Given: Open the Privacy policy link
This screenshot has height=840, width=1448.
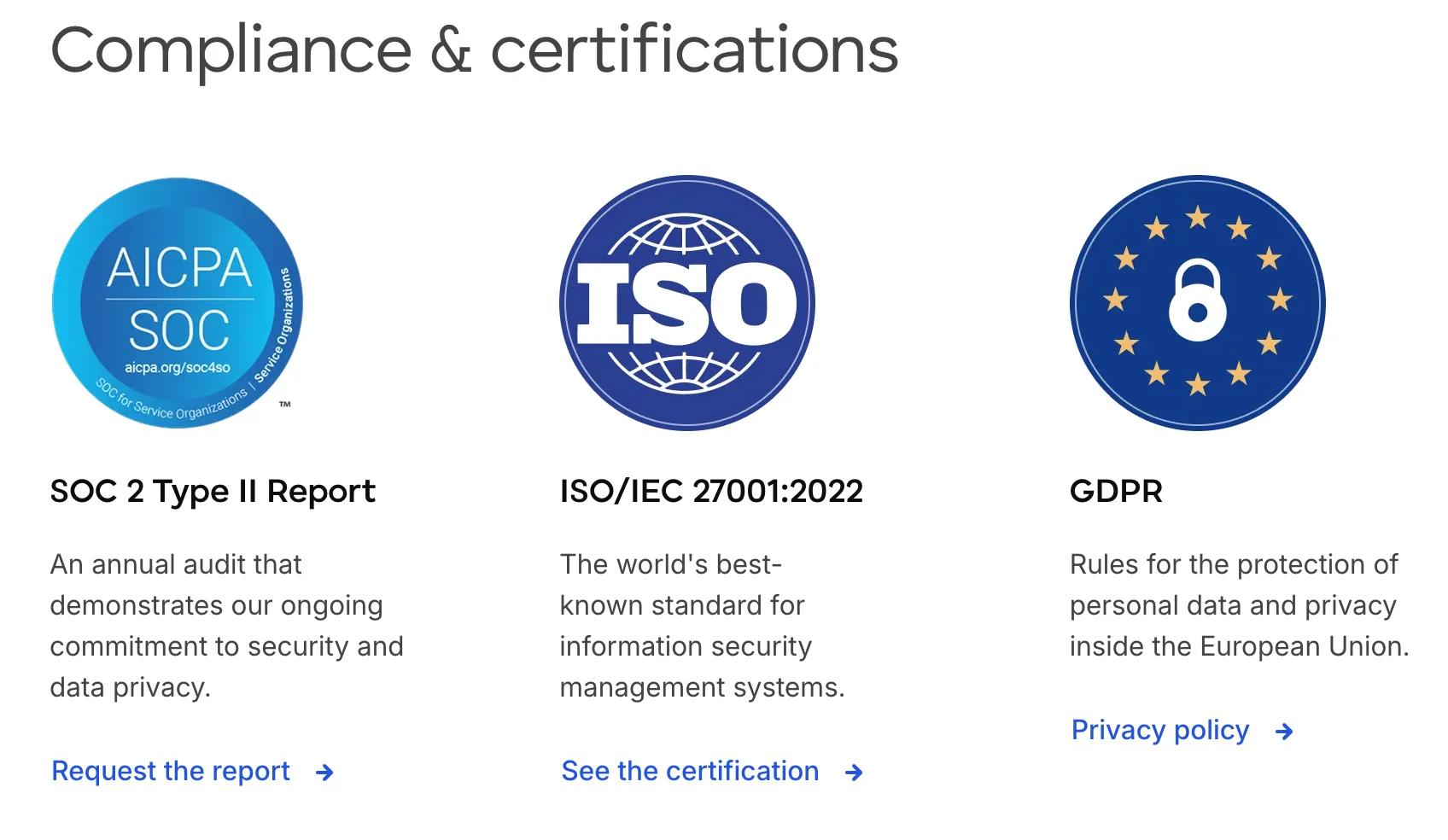Looking at the screenshot, I should point(1159,730).
